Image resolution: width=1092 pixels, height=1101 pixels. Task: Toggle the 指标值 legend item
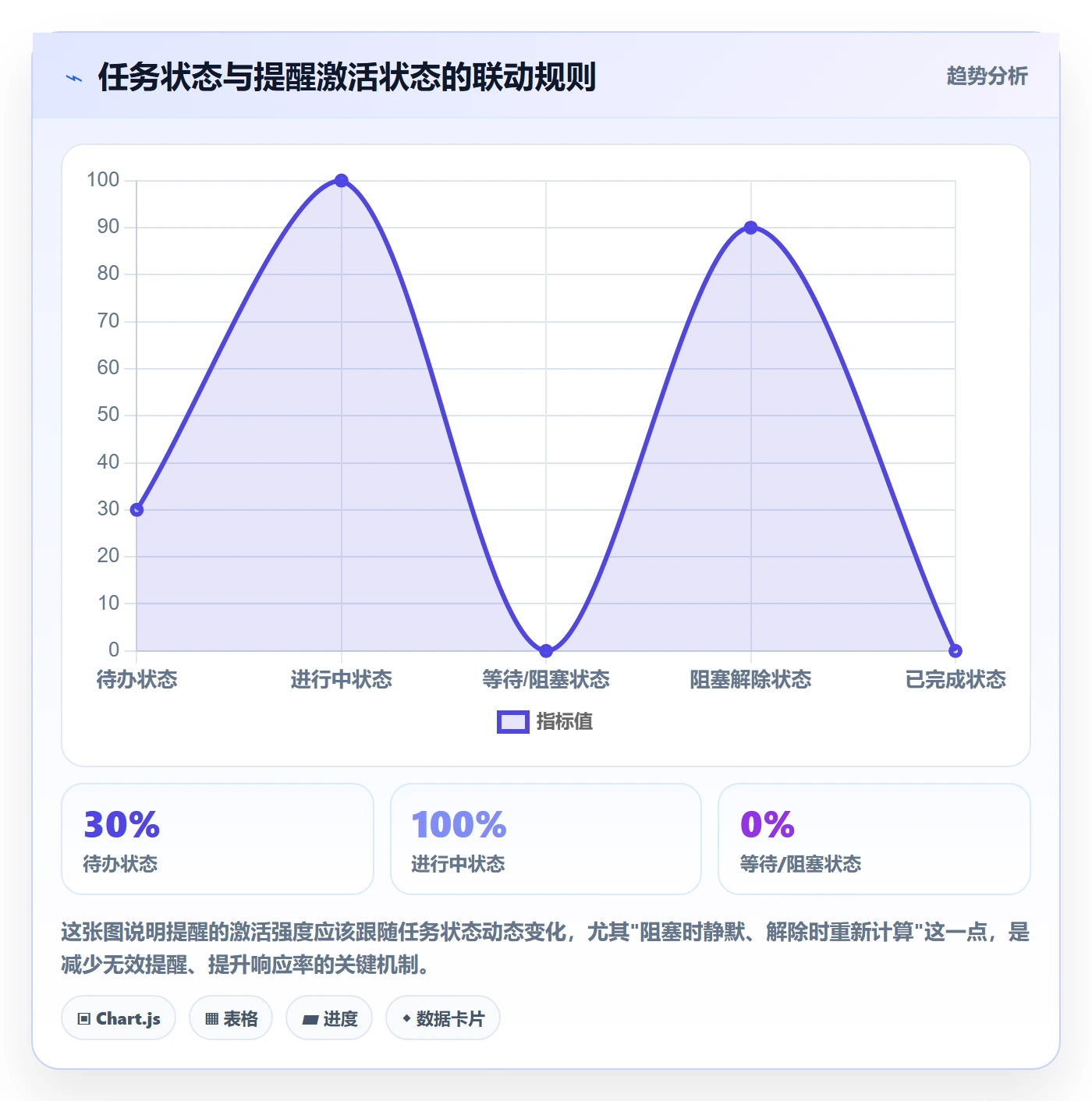click(x=544, y=722)
